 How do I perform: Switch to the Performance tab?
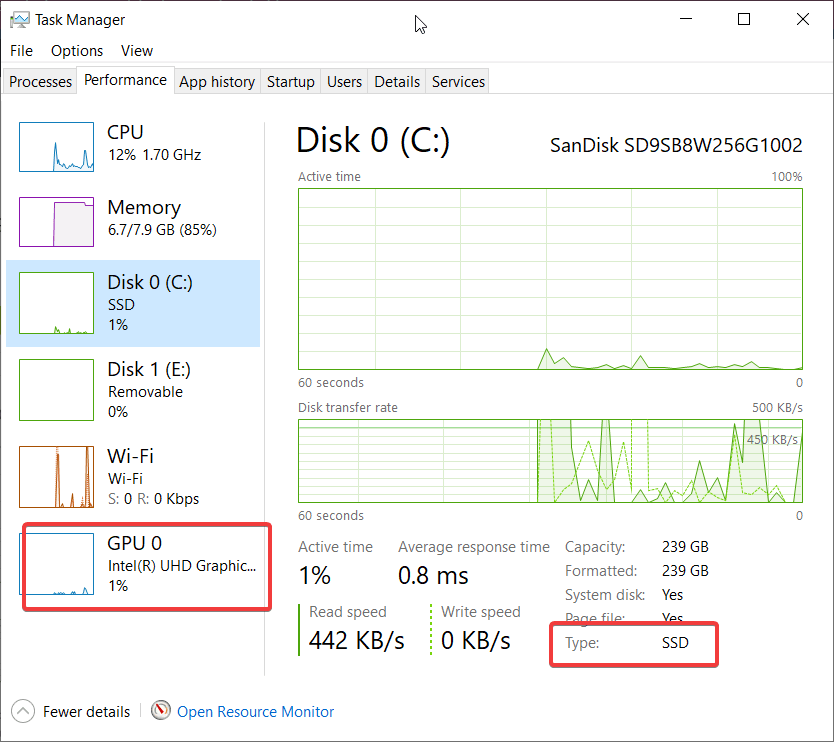(x=126, y=80)
